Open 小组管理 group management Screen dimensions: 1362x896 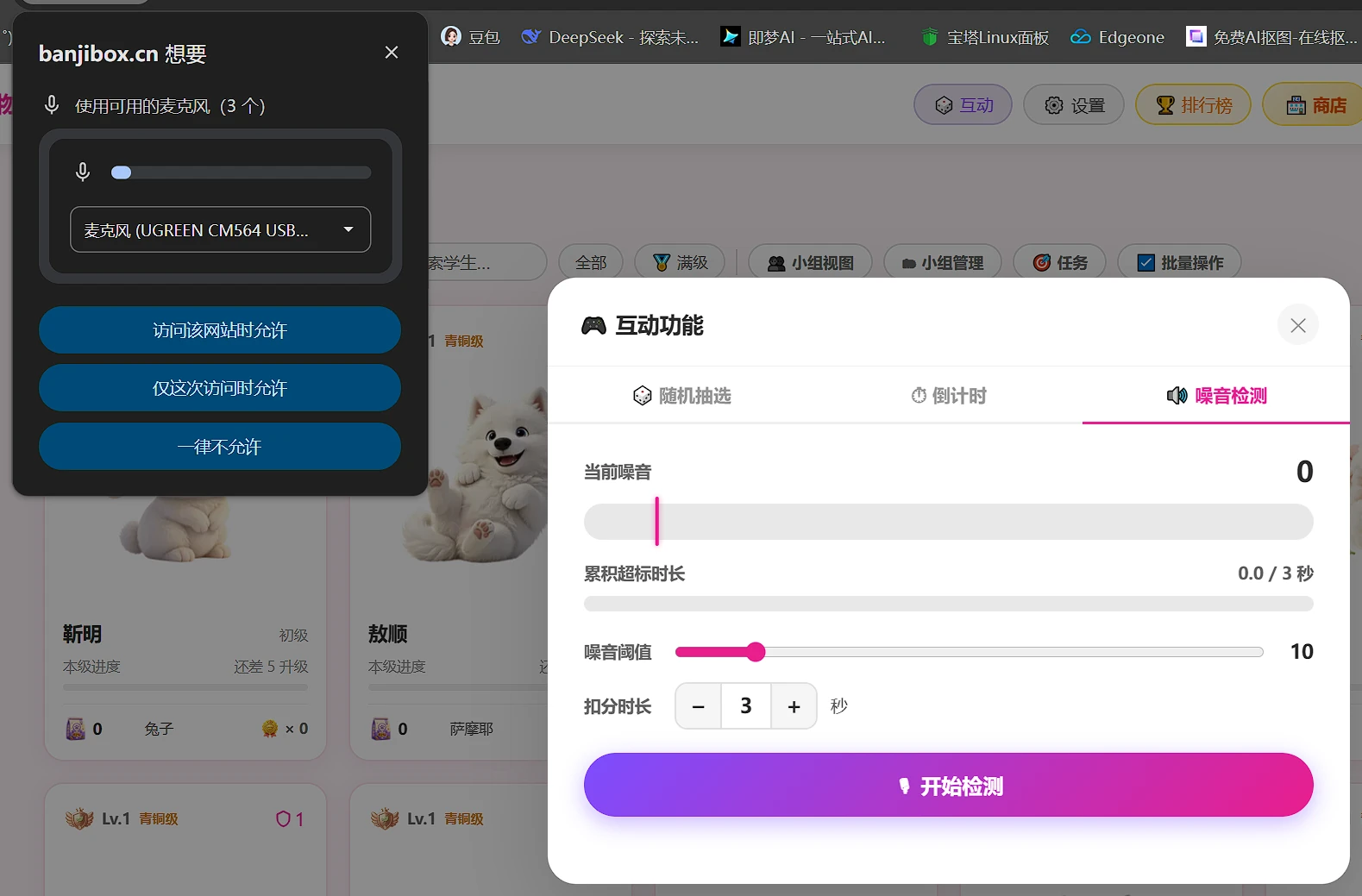[942, 262]
